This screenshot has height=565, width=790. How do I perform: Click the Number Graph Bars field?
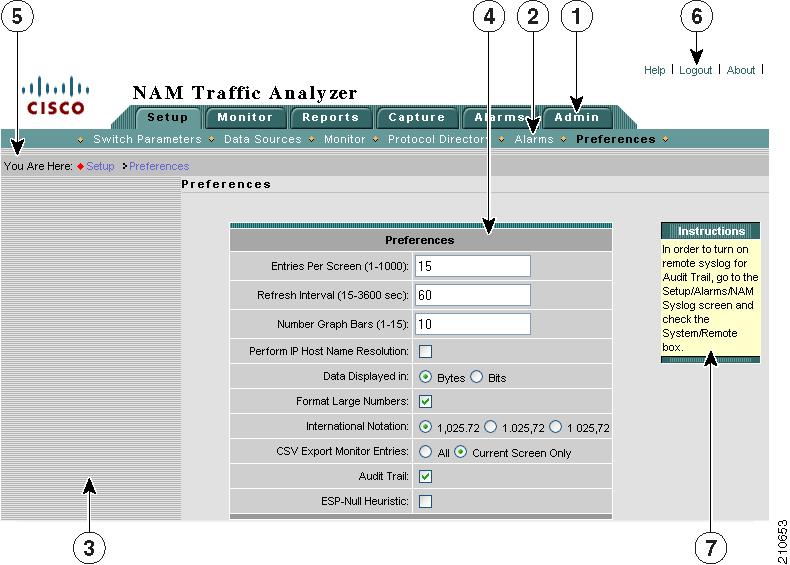coord(473,324)
